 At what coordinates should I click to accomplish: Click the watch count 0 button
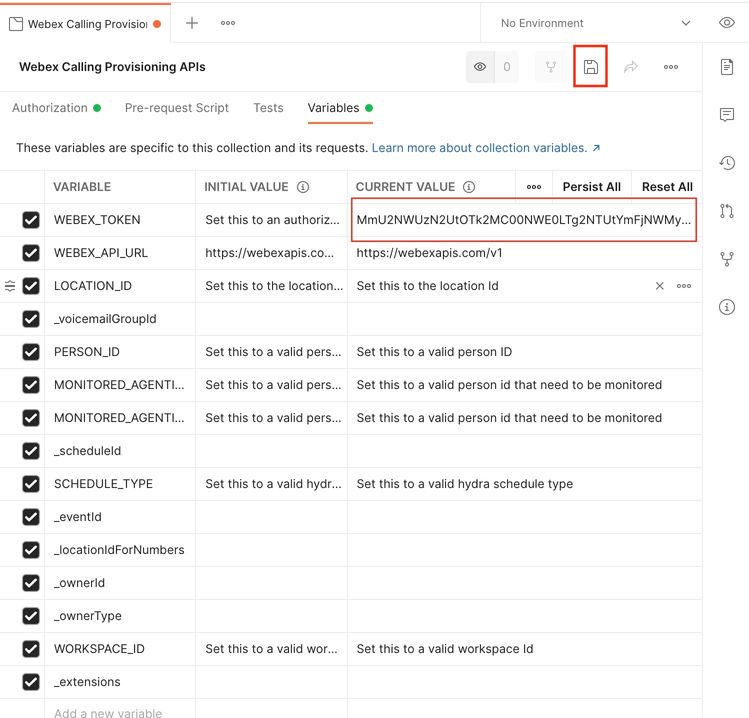tap(506, 67)
